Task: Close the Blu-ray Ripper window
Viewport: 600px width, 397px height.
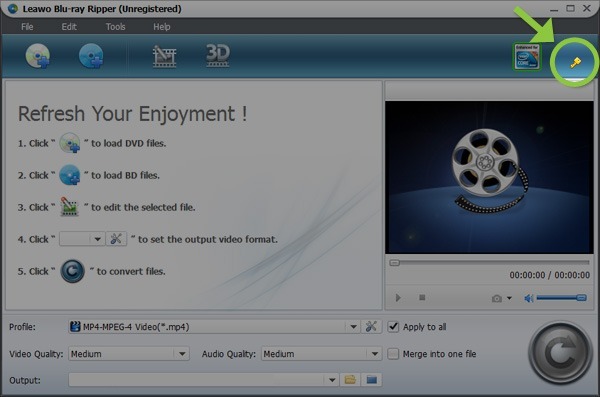Action: coord(587,8)
